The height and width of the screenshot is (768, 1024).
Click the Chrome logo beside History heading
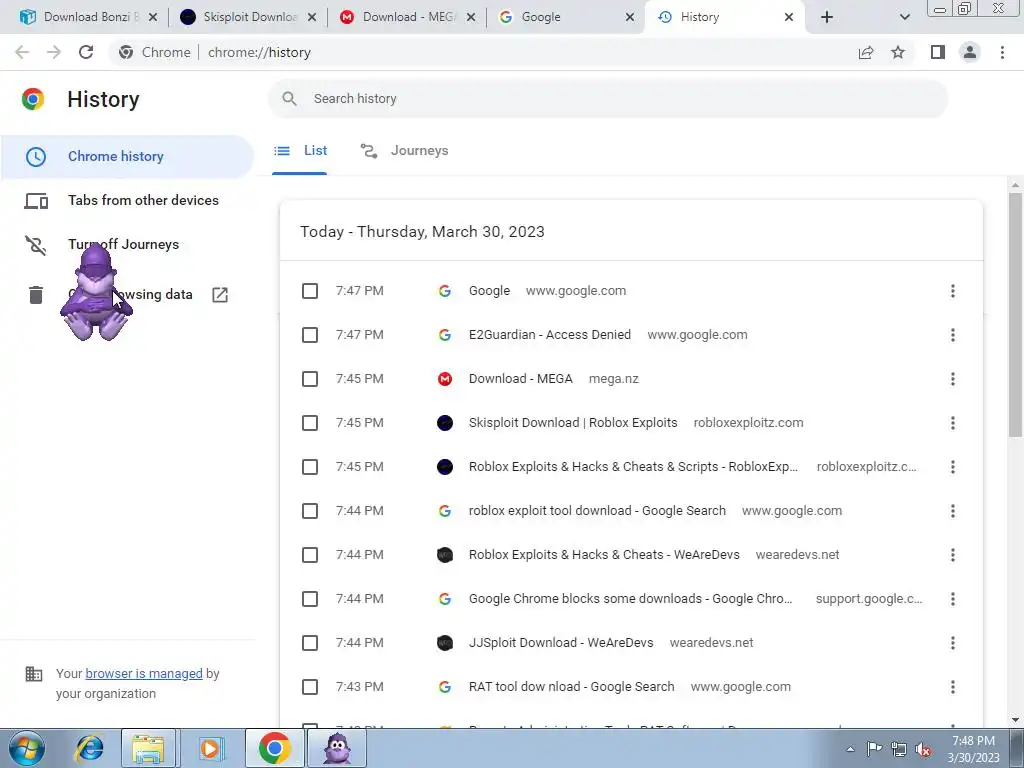pos(33,99)
